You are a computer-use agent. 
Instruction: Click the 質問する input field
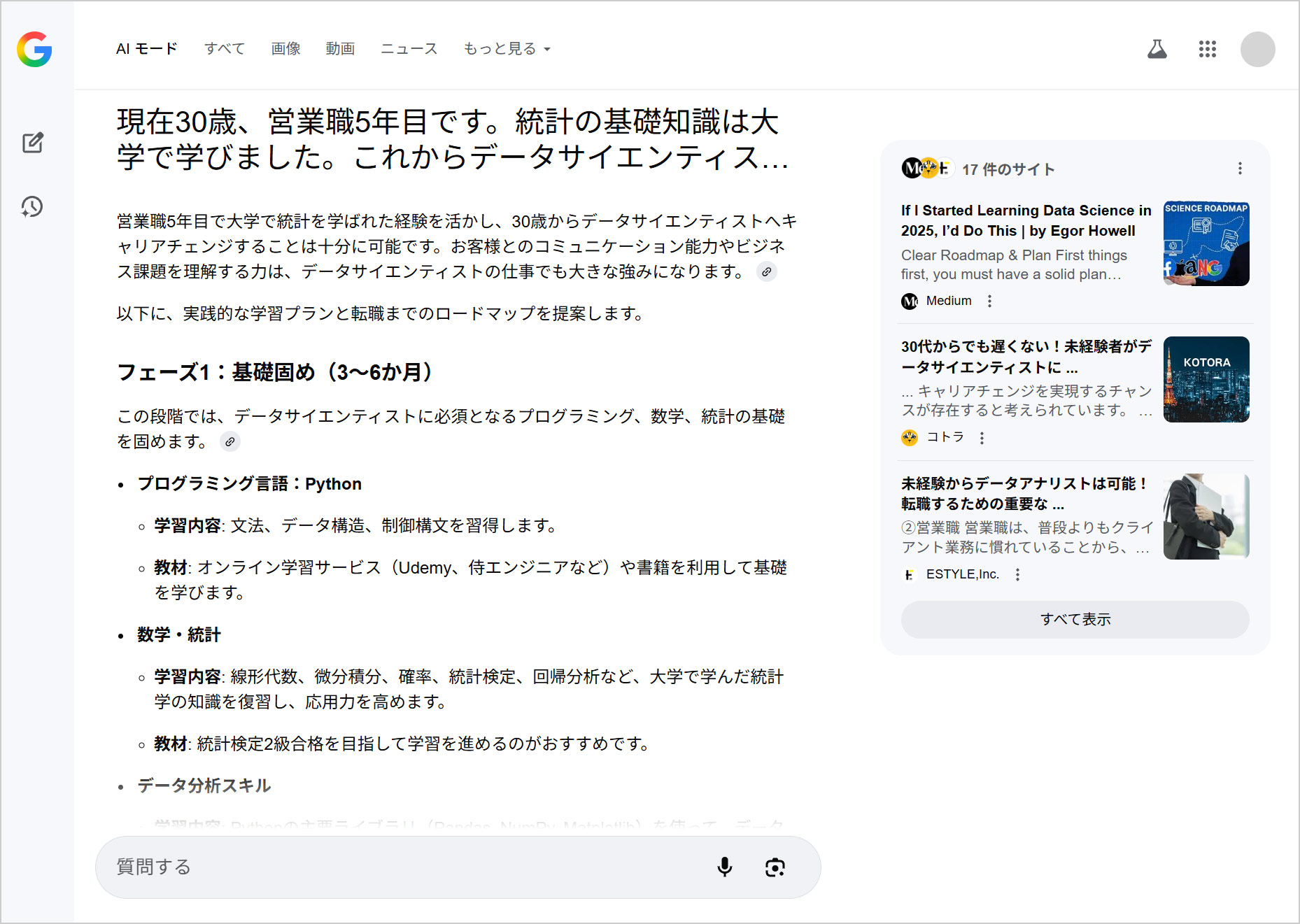(x=350, y=867)
